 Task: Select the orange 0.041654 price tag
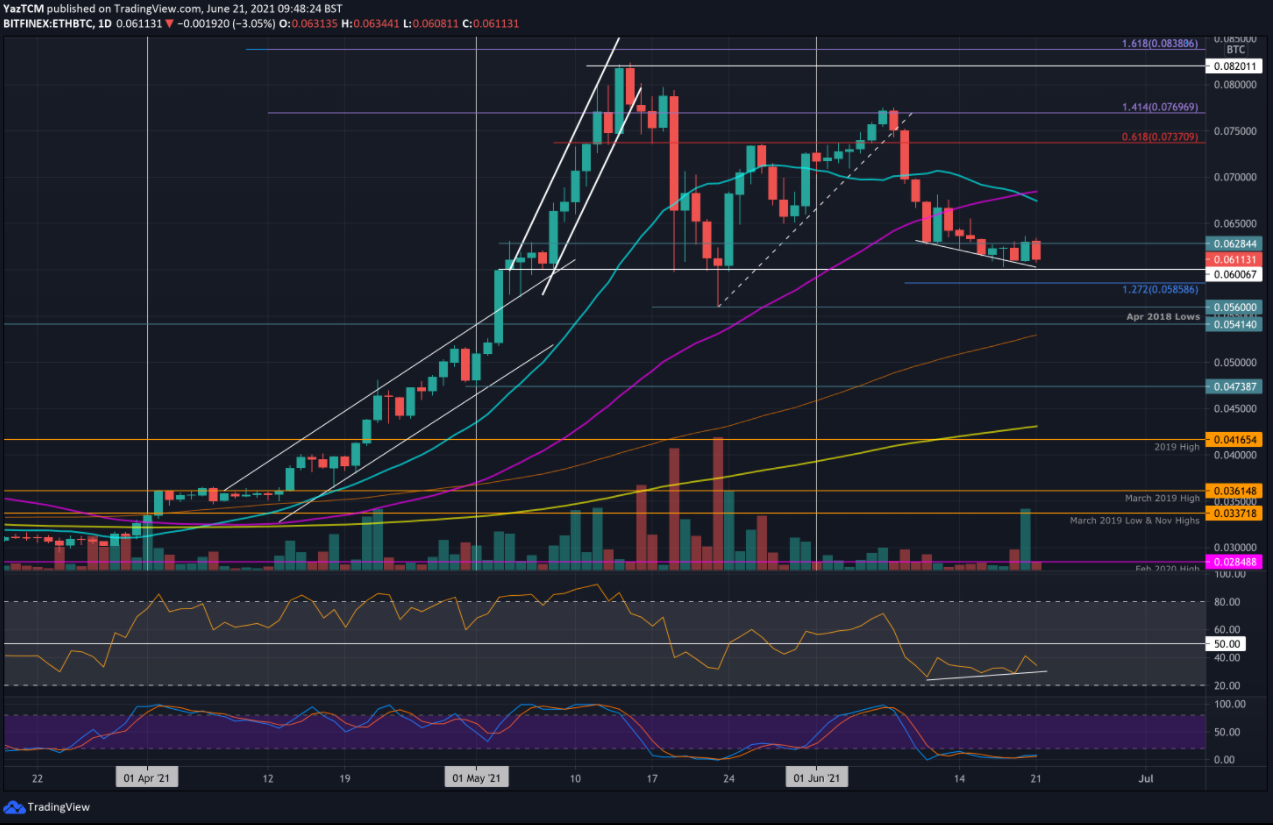tap(1237, 439)
